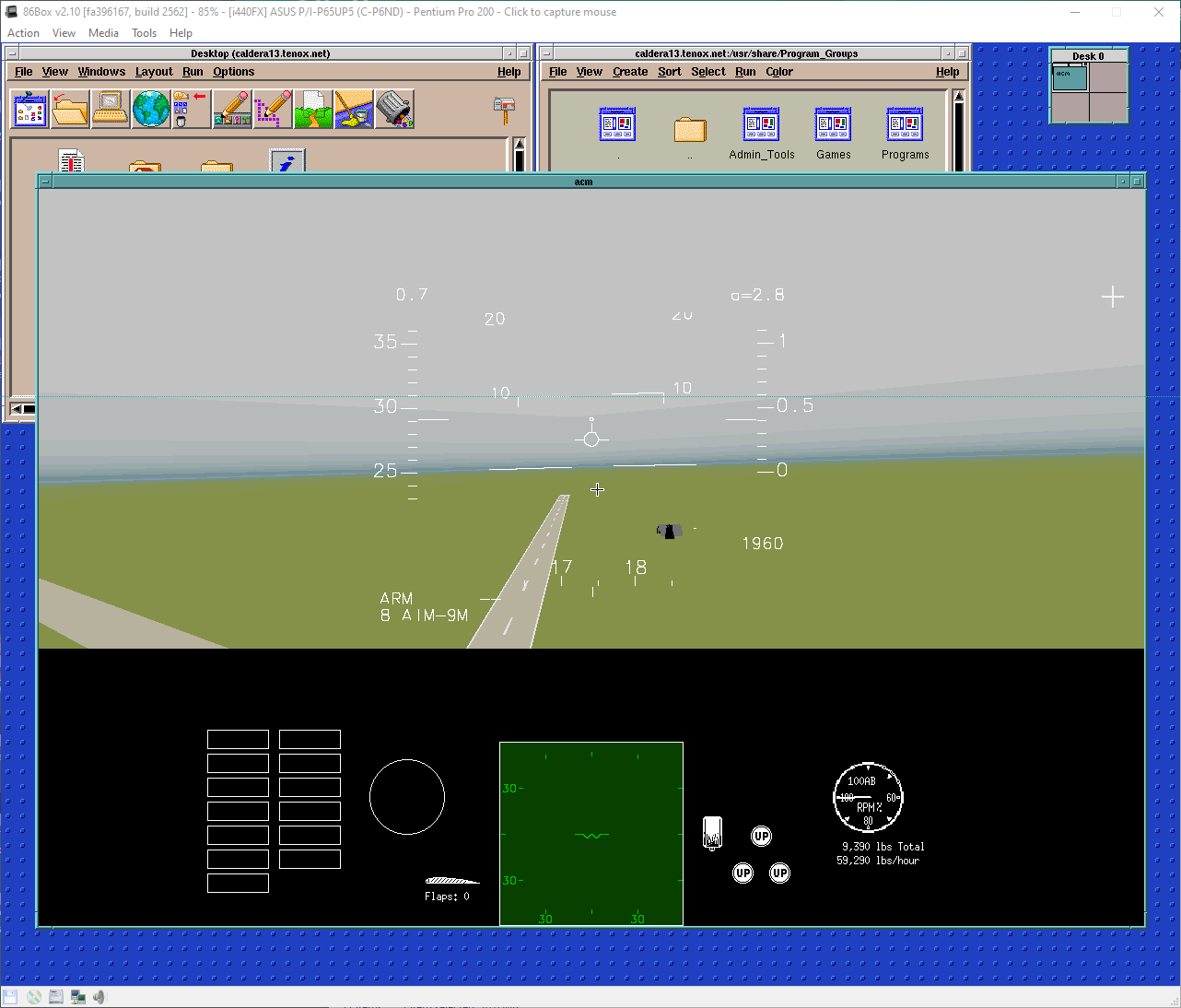Open the Layout menu in the Desktop window
Viewport: 1181px width, 1008px height.
pyautogui.click(x=153, y=71)
